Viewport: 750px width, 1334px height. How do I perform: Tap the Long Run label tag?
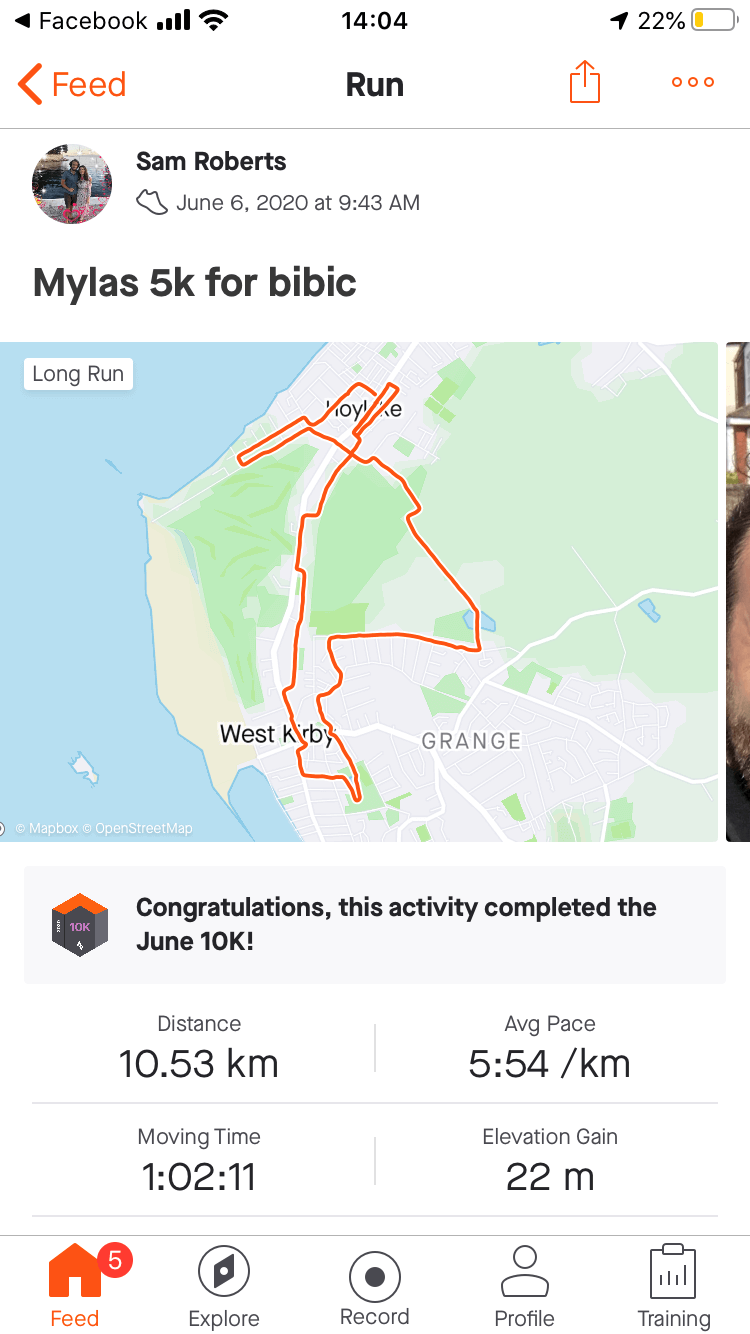coord(78,374)
